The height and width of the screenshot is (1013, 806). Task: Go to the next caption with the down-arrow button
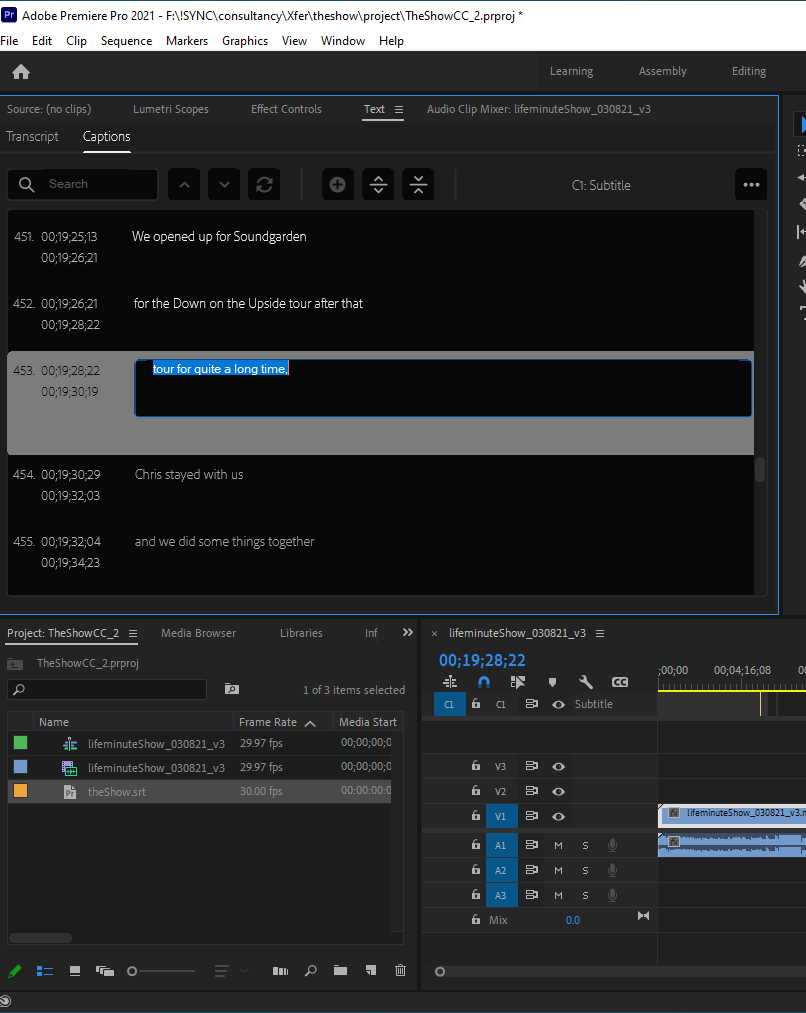(x=224, y=184)
